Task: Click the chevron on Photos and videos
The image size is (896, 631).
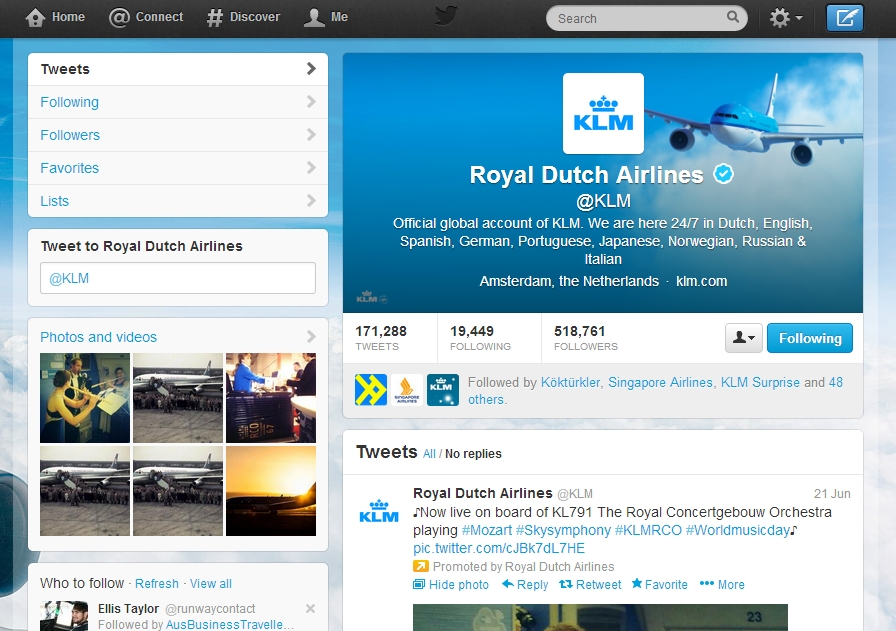Action: 311,337
